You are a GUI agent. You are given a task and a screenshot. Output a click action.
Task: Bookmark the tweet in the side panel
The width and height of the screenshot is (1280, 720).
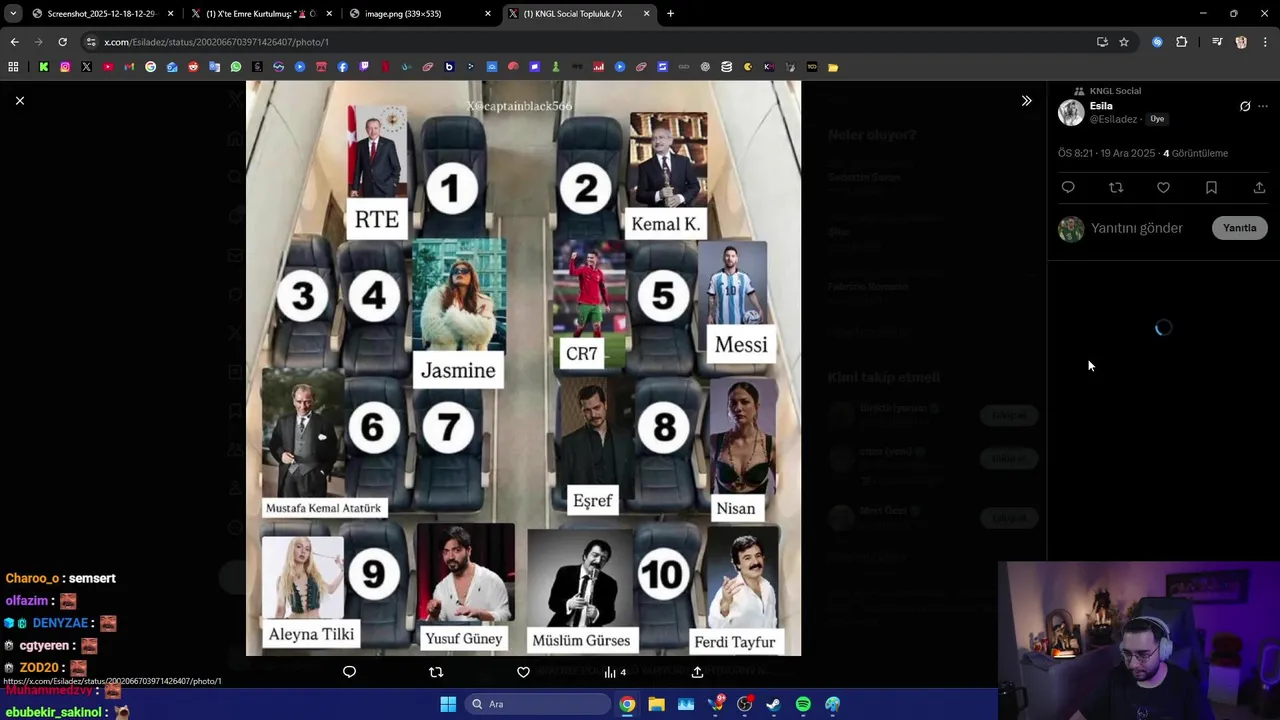coord(1211,187)
